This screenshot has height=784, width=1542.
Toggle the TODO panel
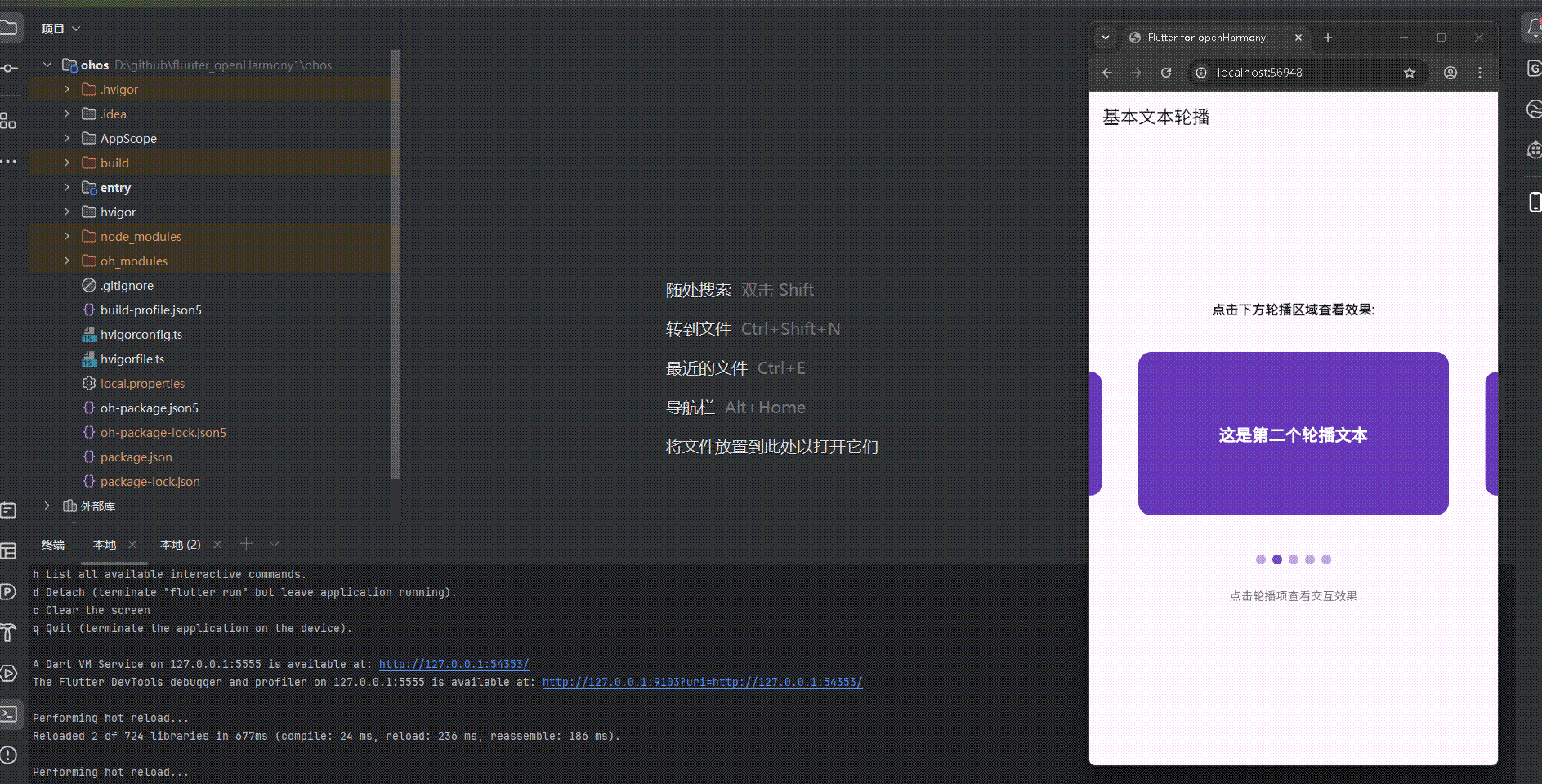coord(9,510)
